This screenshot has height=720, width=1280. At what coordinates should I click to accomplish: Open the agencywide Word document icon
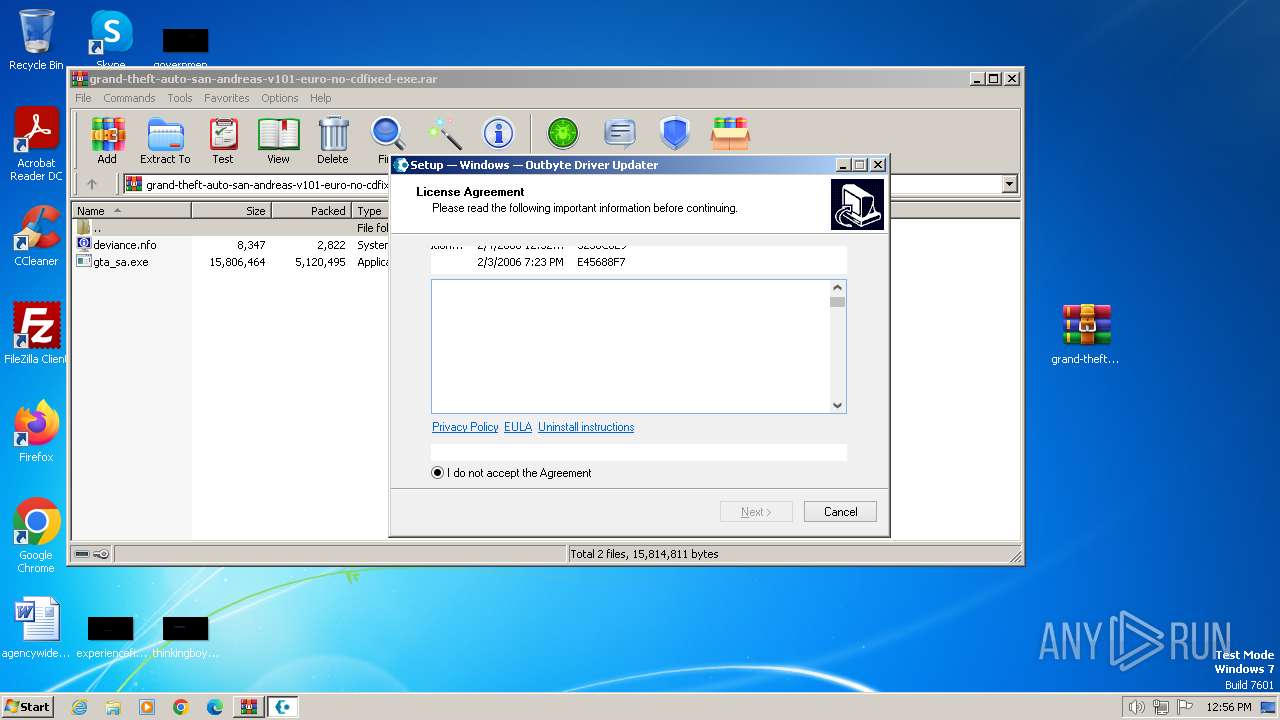[x=37, y=628]
